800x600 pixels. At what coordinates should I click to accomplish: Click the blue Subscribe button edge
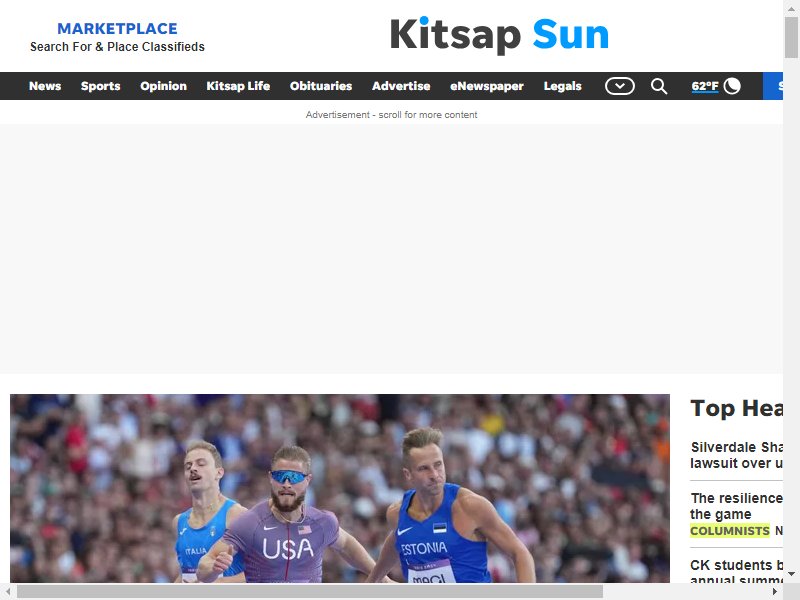[x=772, y=86]
